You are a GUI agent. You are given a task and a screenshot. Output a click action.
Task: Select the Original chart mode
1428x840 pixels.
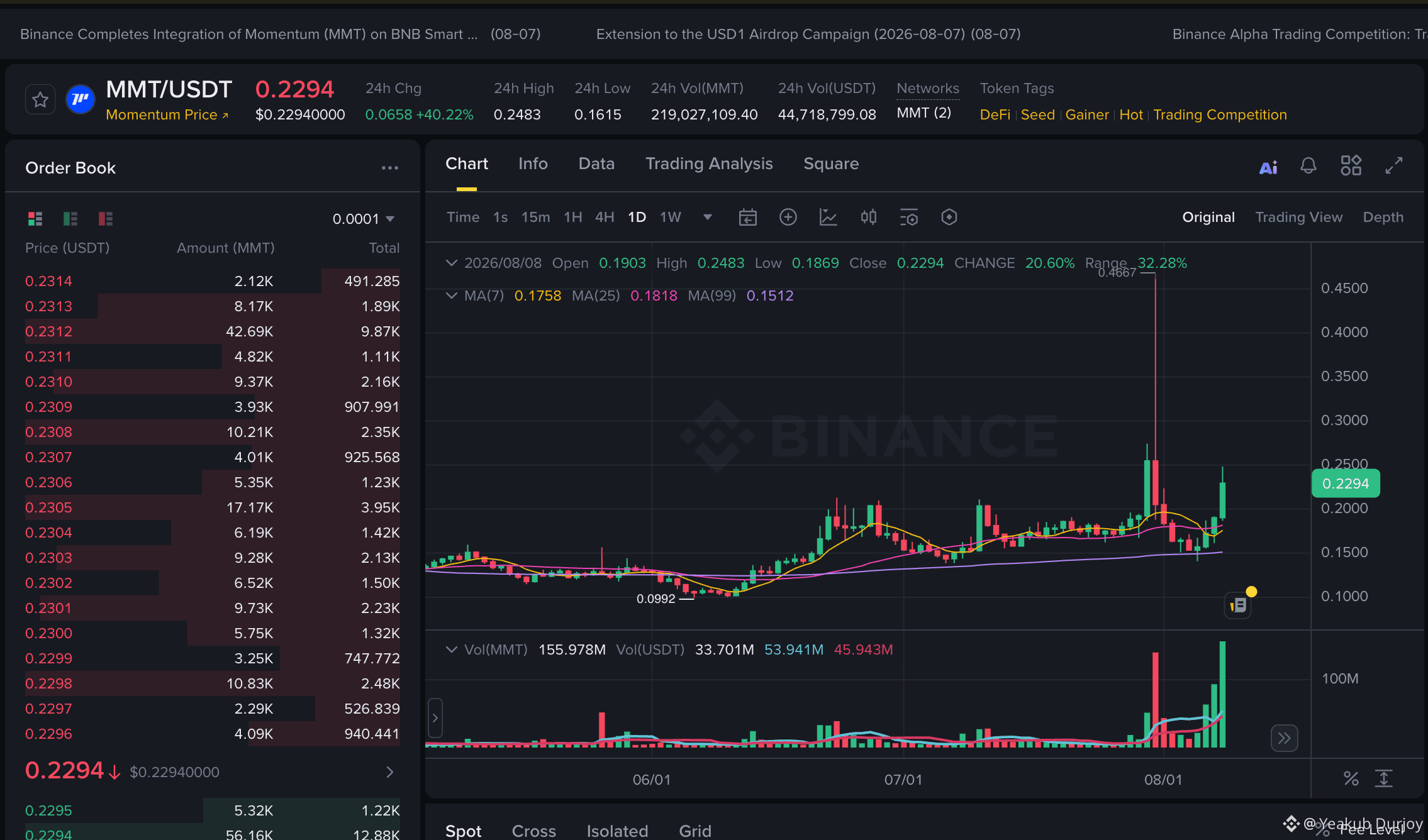[x=1208, y=218]
